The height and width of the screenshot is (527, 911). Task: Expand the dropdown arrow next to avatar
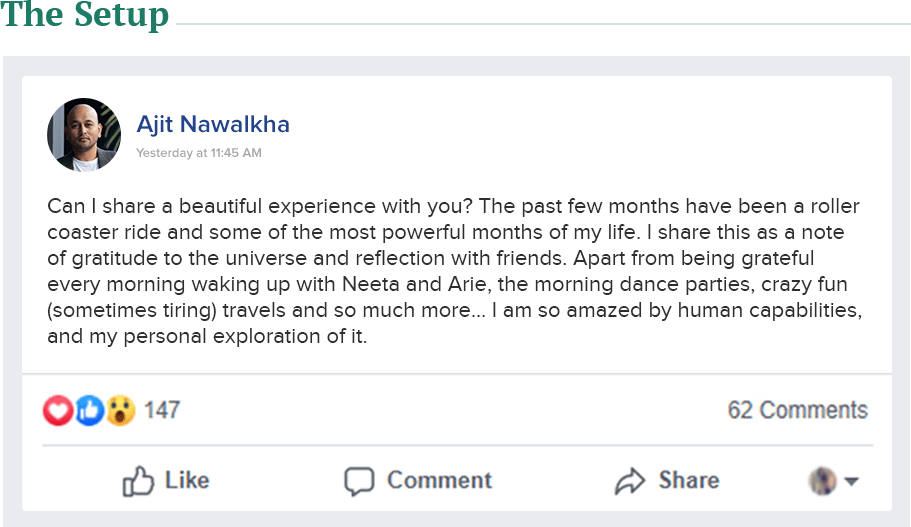tap(851, 481)
